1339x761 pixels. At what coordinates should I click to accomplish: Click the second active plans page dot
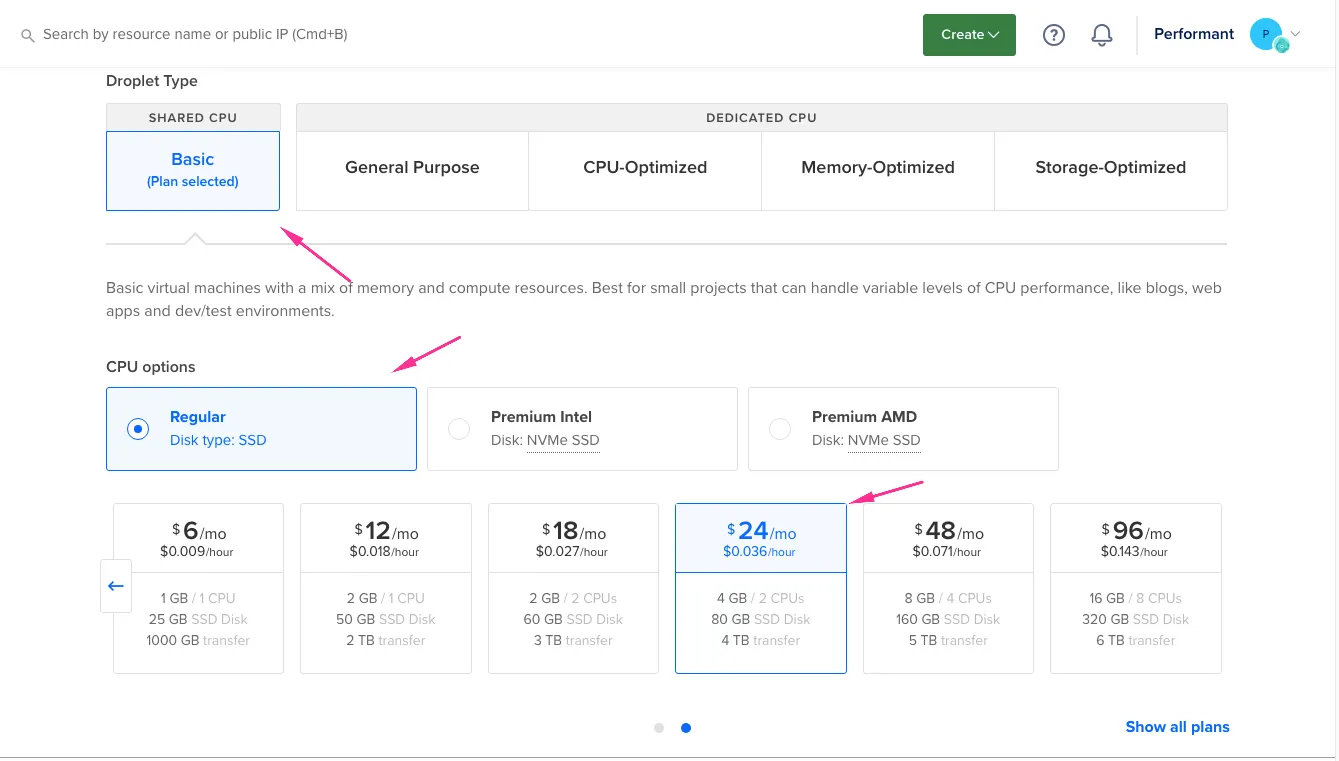point(686,728)
